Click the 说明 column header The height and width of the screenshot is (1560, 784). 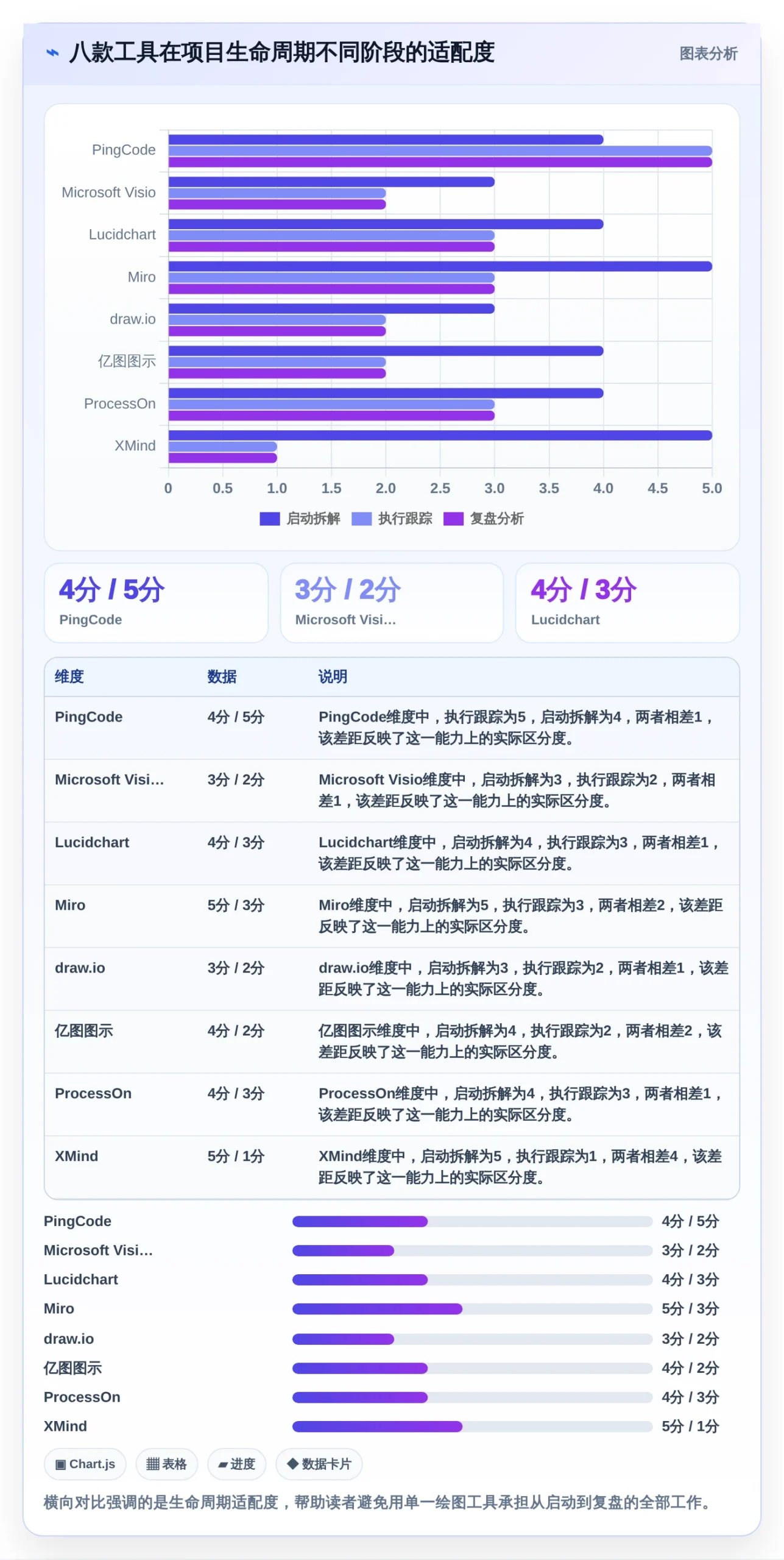pyautogui.click(x=333, y=676)
